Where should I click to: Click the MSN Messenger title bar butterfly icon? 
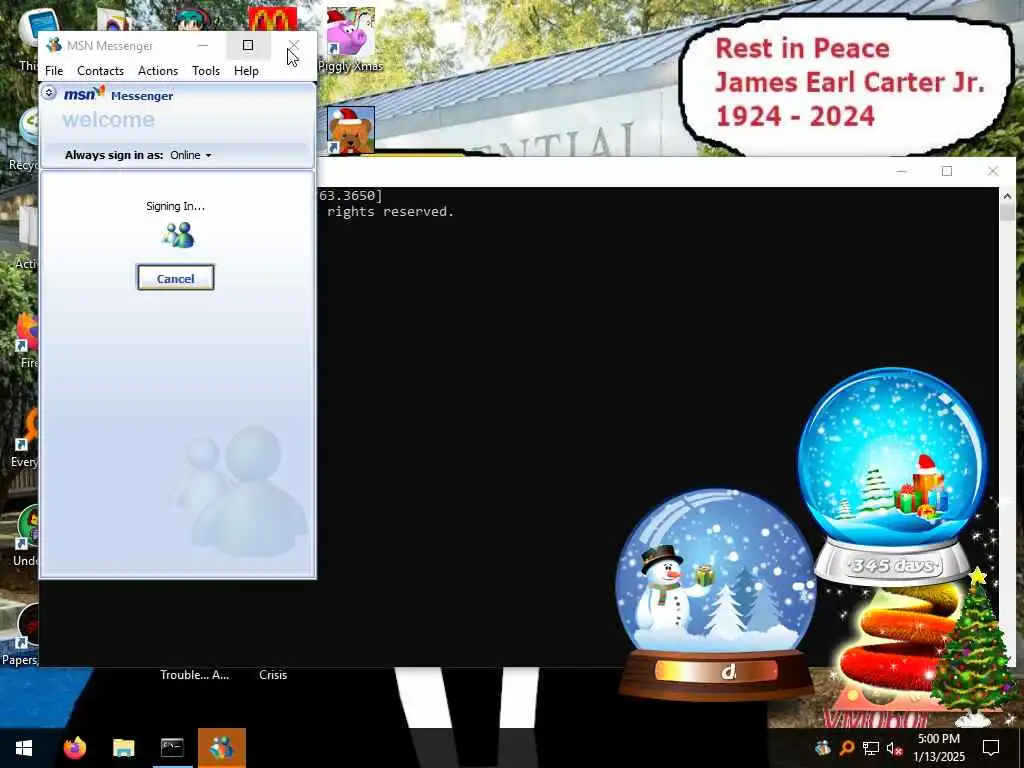point(54,46)
